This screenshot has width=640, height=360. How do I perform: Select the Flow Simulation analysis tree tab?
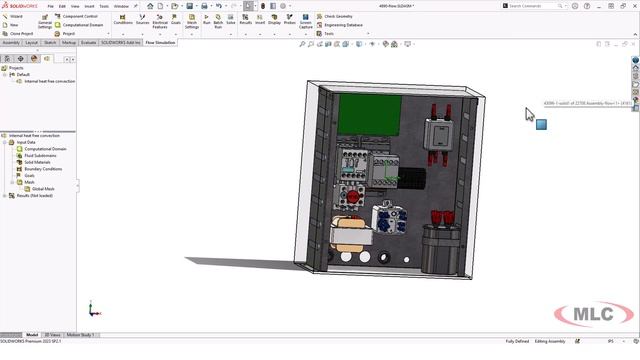tap(47, 59)
